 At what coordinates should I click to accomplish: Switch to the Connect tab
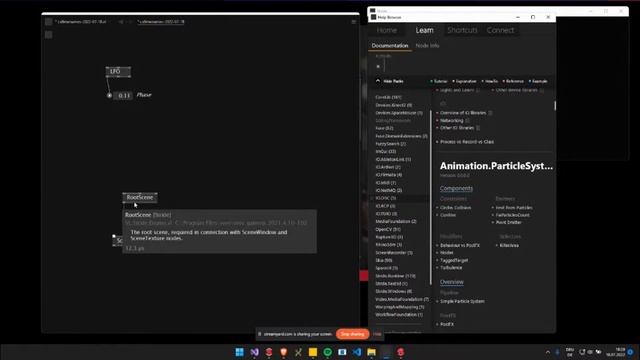click(x=500, y=30)
